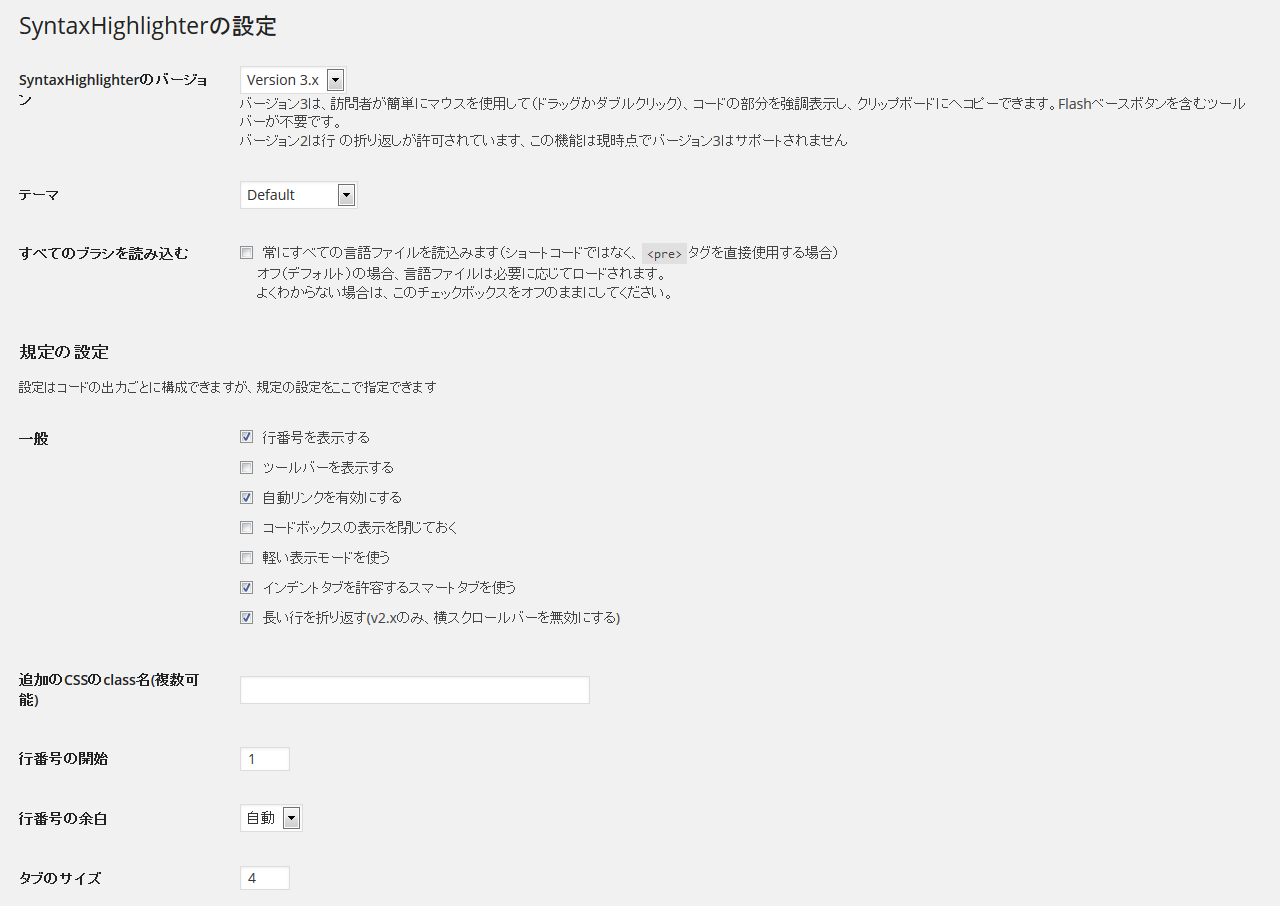The width and height of the screenshot is (1280, 906).
Task: Click the 行番号の余白 row label
Action: [x=63, y=819]
